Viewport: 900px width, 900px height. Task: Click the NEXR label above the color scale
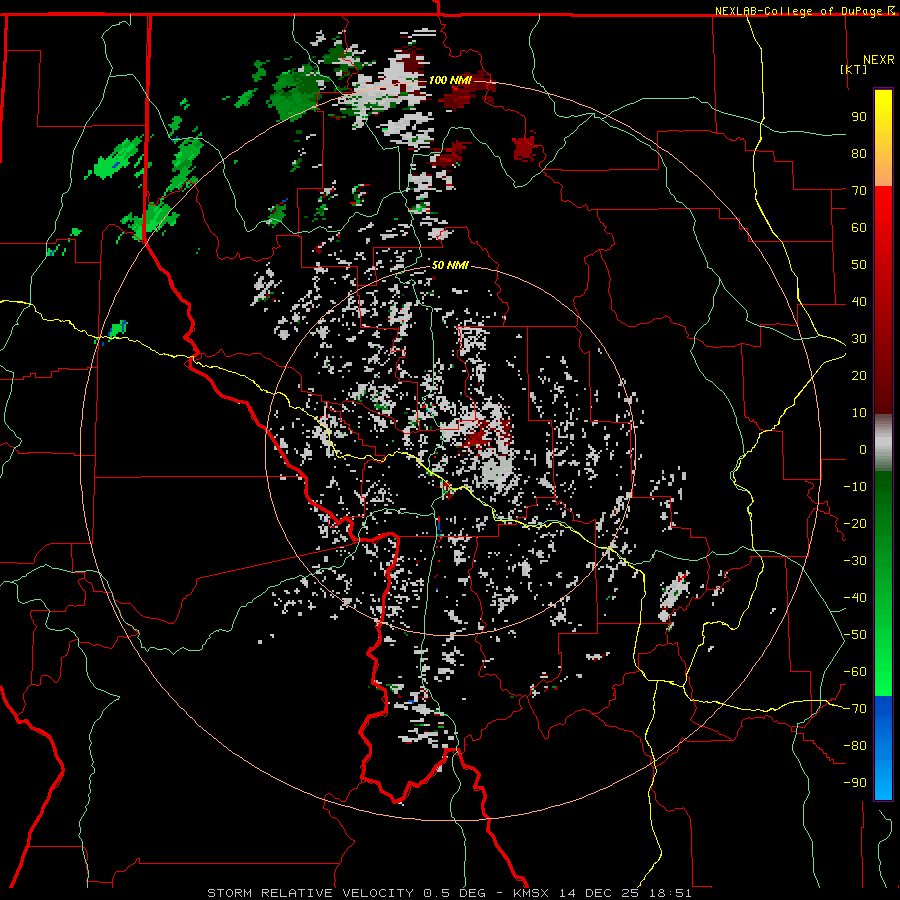point(878,60)
